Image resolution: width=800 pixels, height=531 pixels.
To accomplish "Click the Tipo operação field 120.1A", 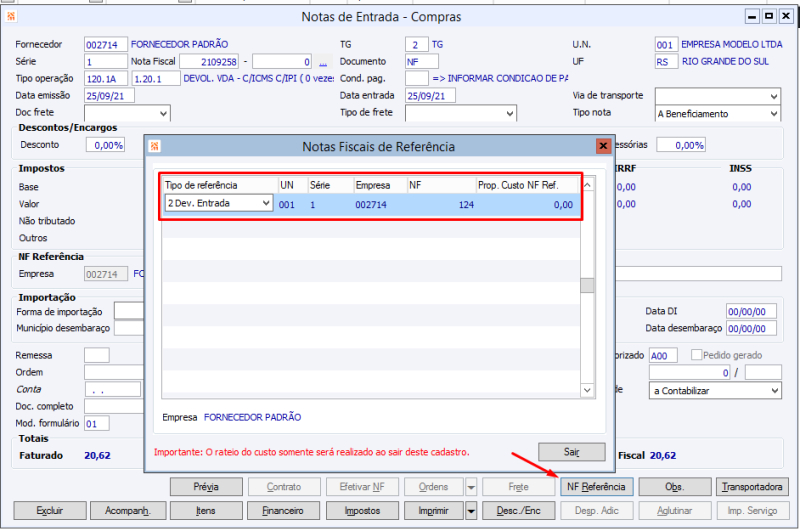I will click(x=106, y=79).
